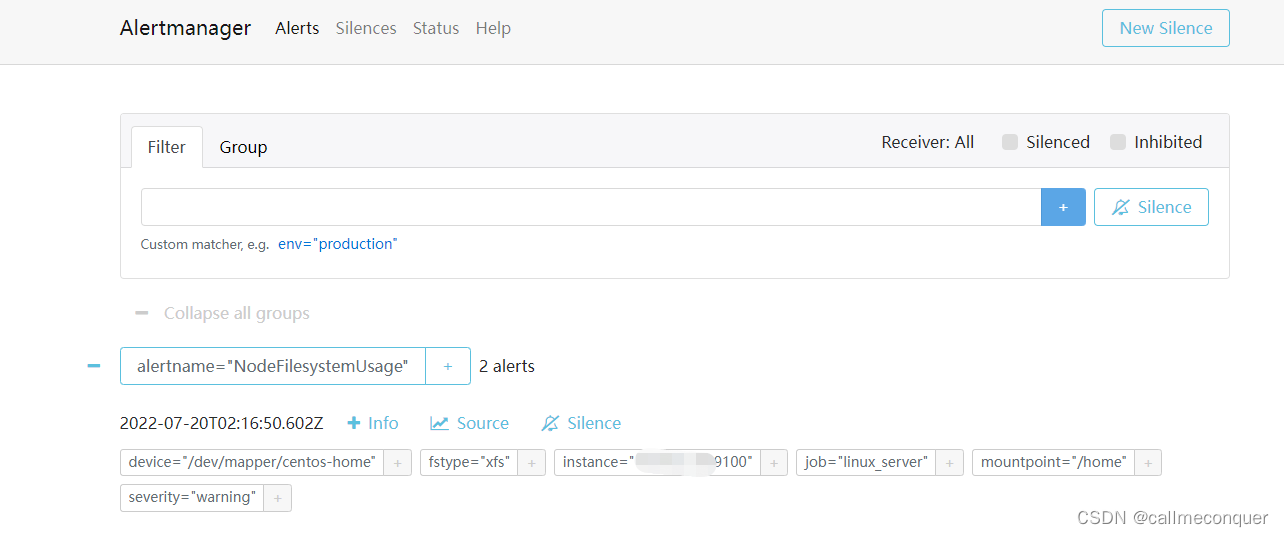
Task: Focus the filter matcher input field
Action: [591, 207]
